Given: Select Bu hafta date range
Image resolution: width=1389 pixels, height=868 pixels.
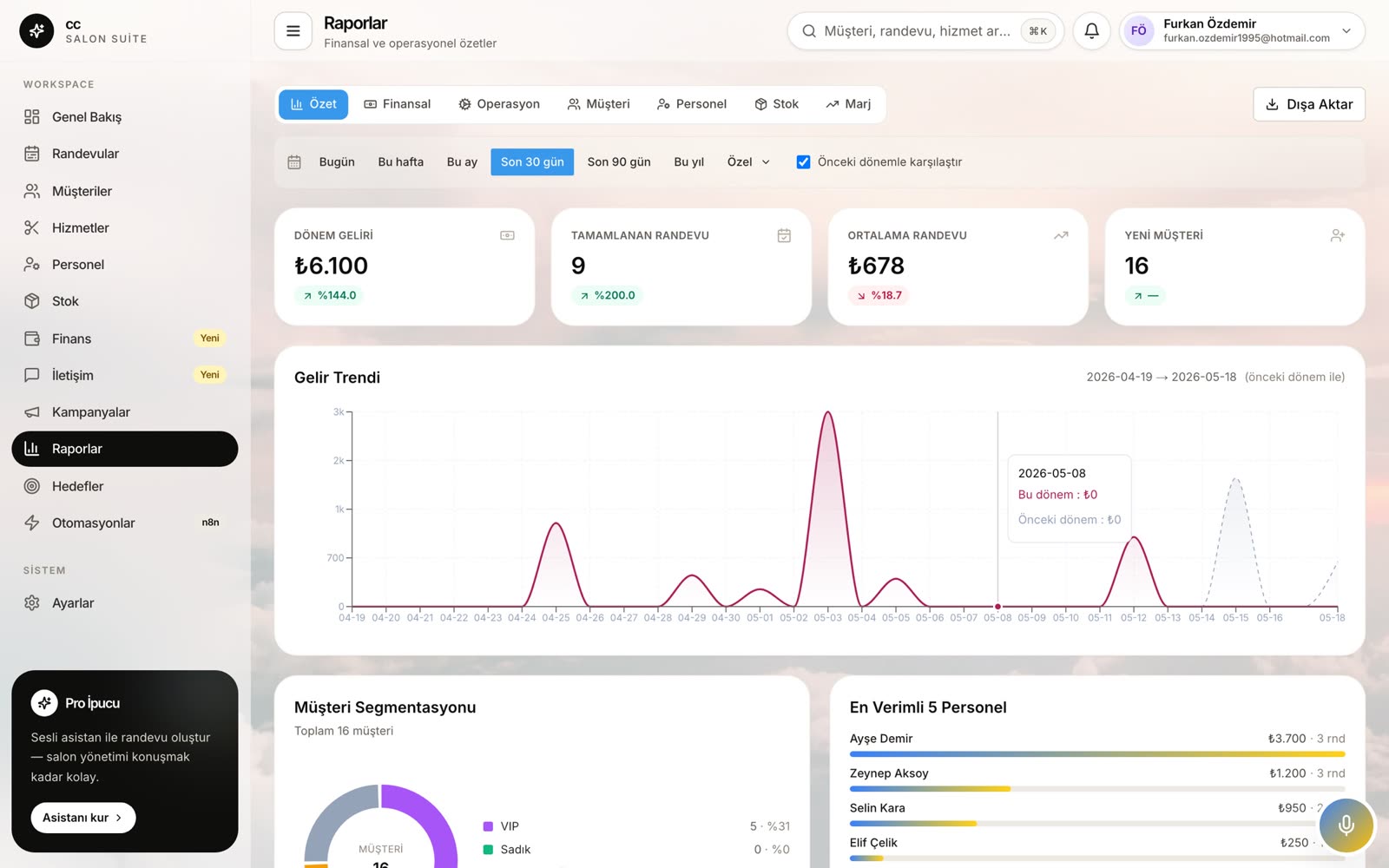Looking at the screenshot, I should click(401, 162).
